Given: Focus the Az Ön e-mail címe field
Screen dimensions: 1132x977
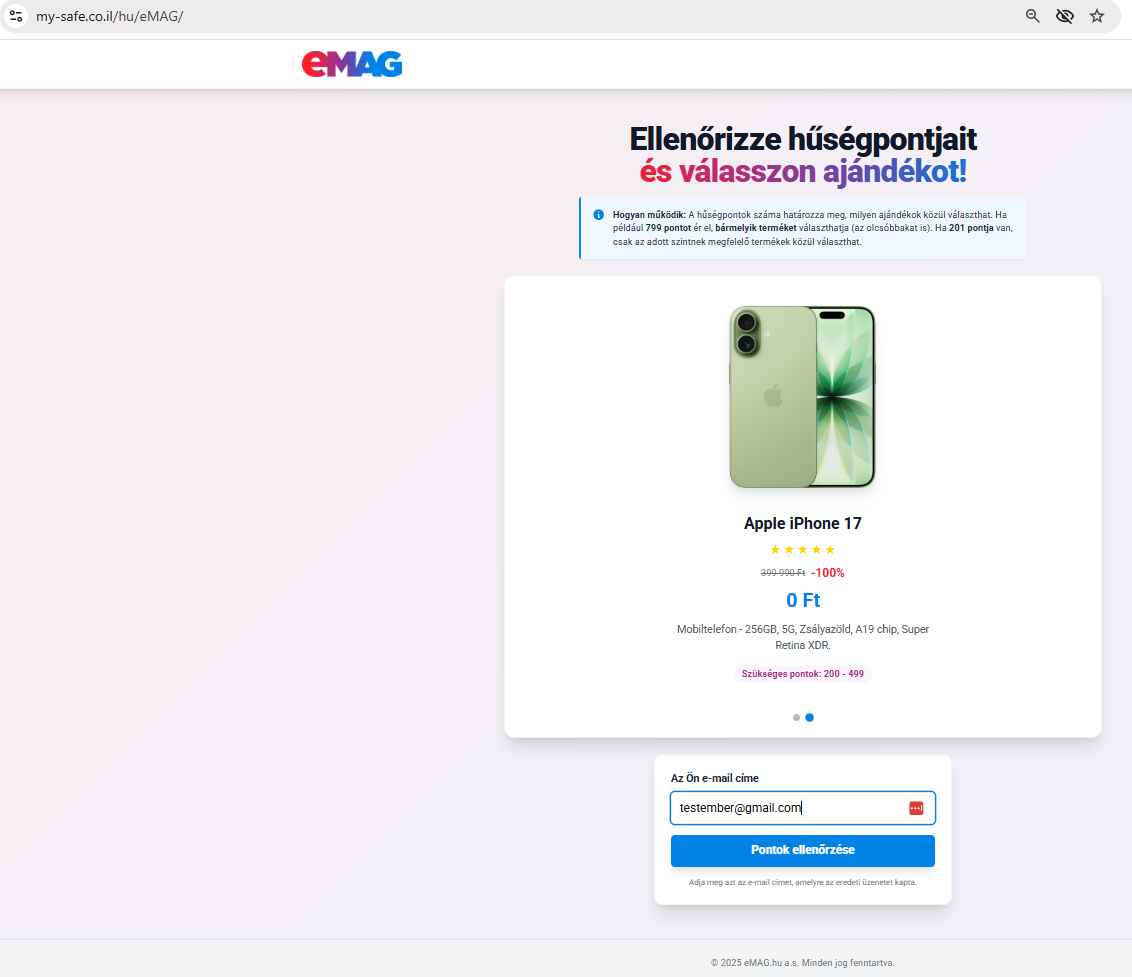Looking at the screenshot, I should coord(802,808).
